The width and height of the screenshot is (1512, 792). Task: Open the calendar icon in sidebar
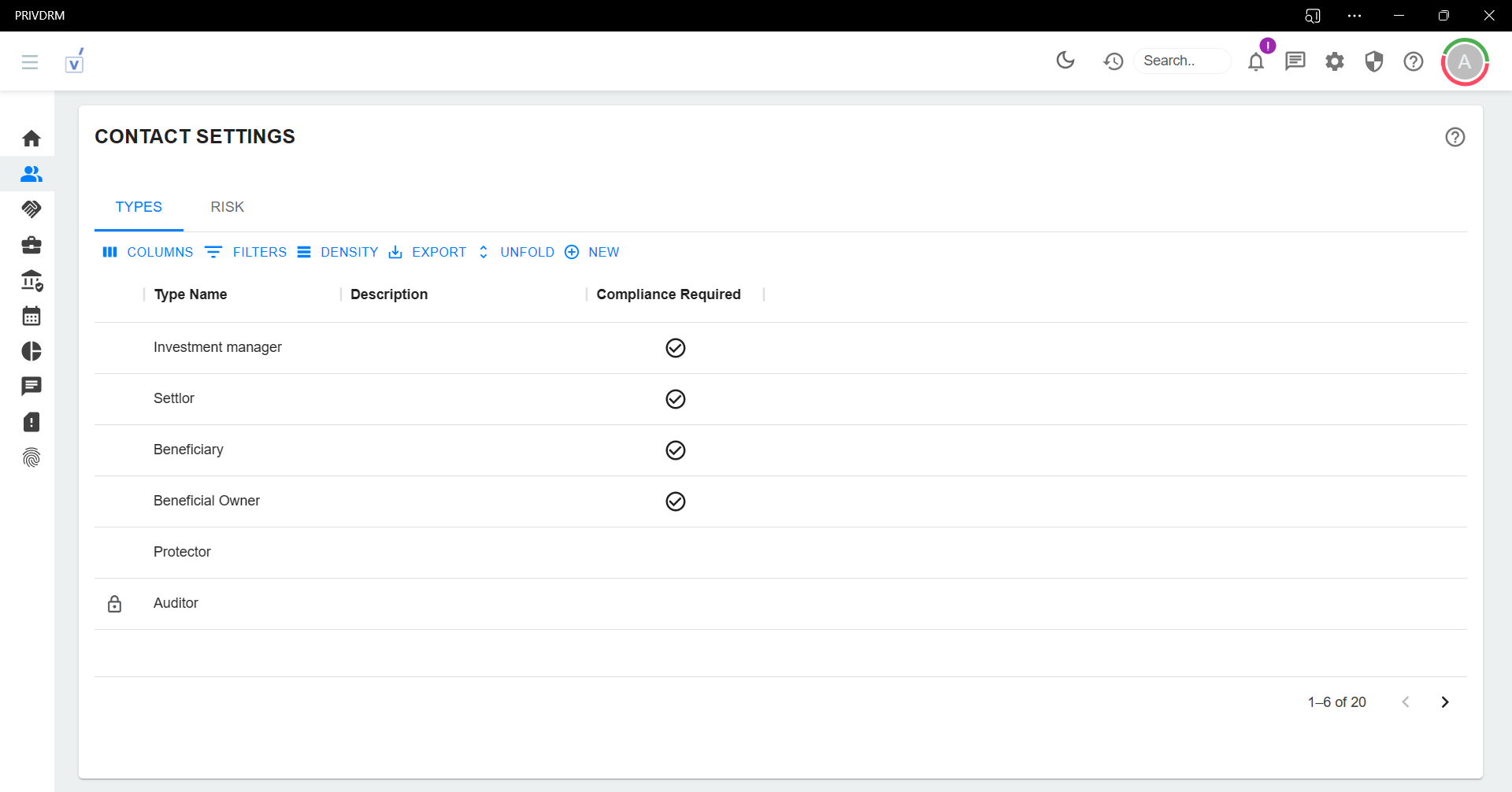(31, 316)
